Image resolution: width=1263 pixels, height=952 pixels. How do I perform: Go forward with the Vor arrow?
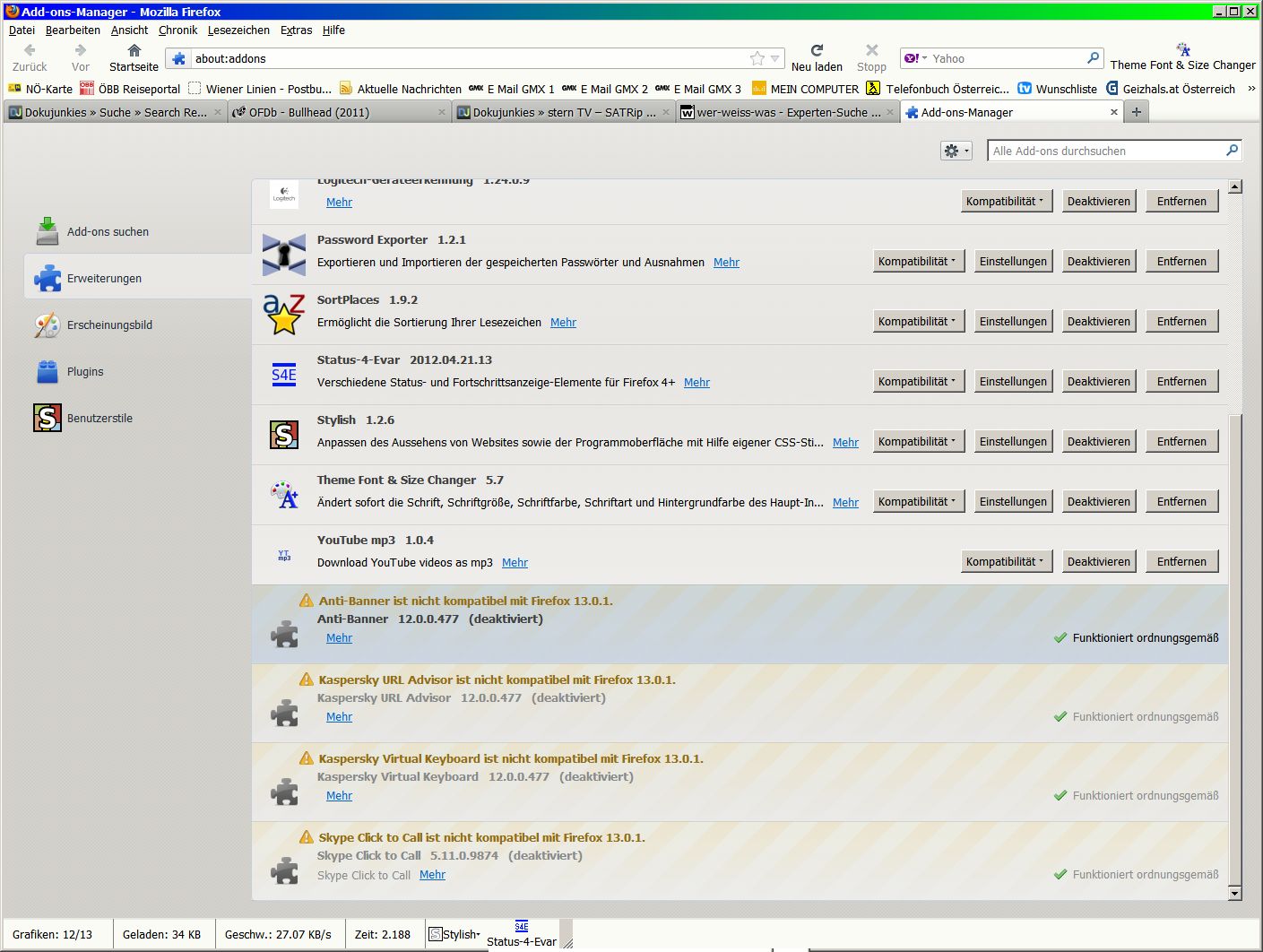pyautogui.click(x=81, y=51)
